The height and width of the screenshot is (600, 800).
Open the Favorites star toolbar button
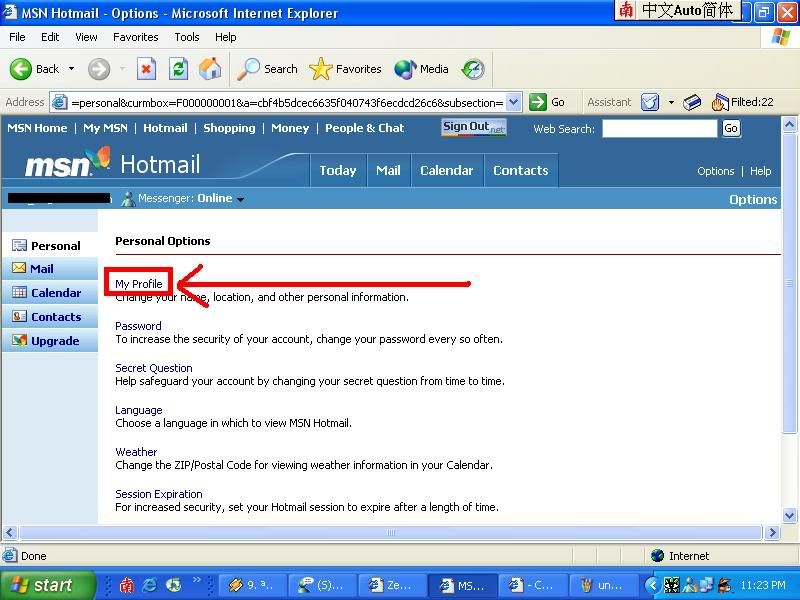(345, 69)
